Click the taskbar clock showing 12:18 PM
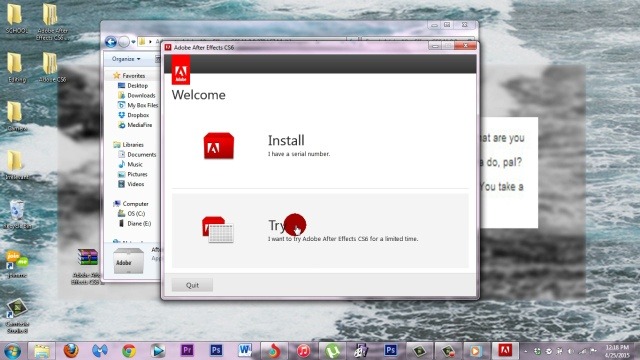This screenshot has height=360, width=640. (x=617, y=351)
